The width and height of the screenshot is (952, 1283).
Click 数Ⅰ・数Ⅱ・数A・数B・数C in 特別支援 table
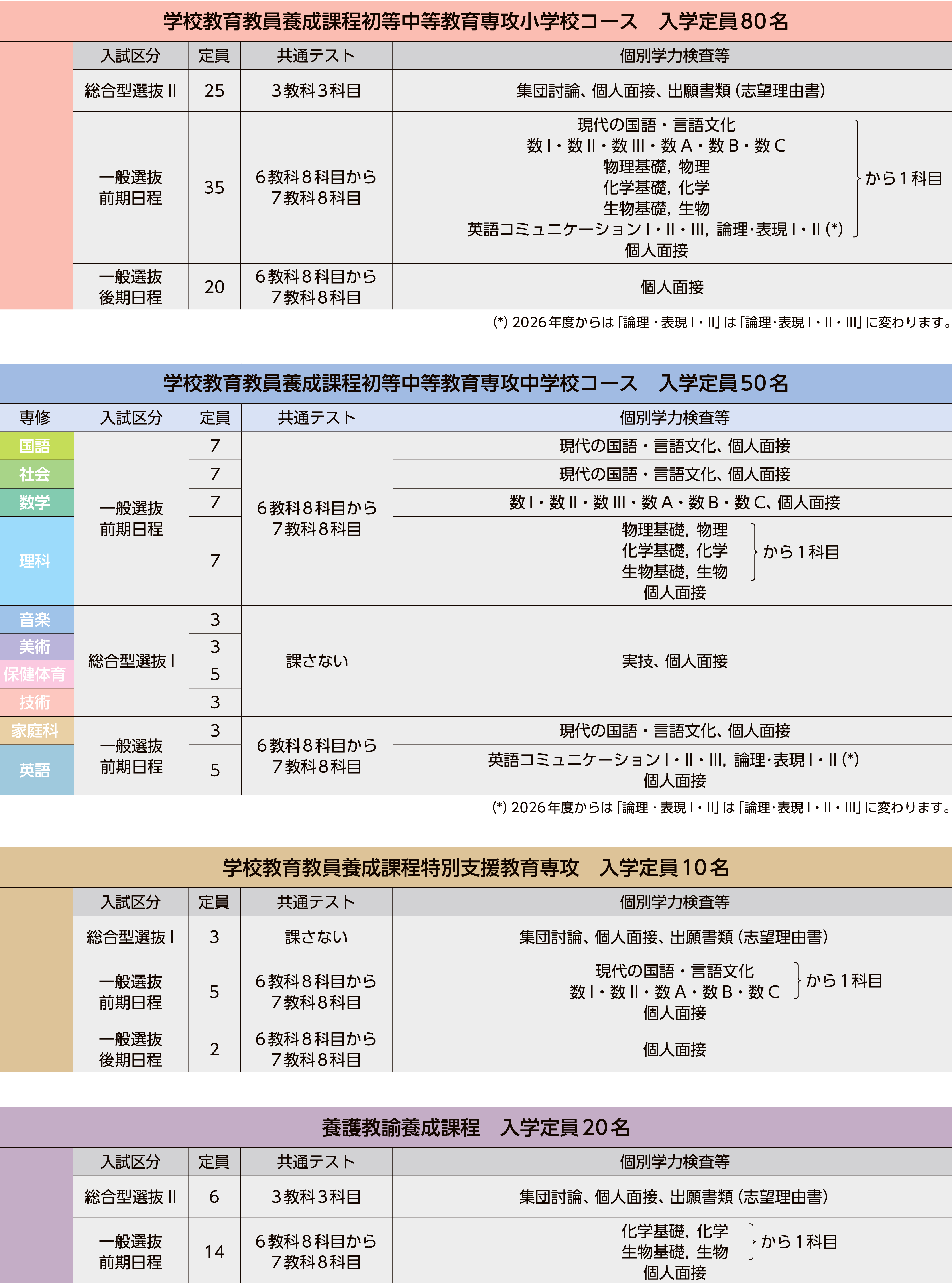(x=674, y=992)
